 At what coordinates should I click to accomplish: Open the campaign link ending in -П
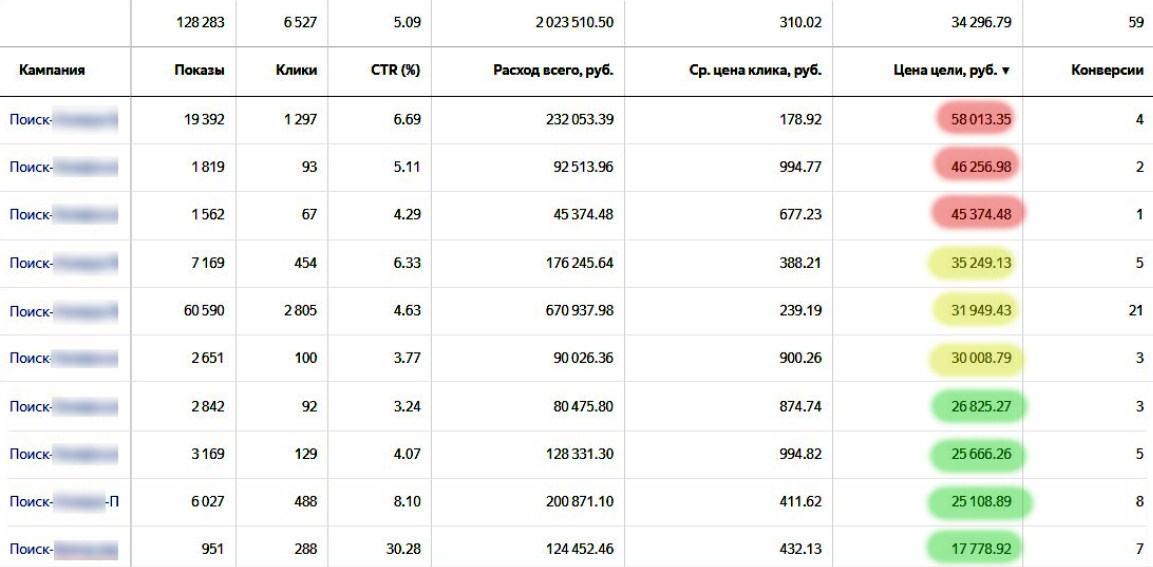pos(64,502)
